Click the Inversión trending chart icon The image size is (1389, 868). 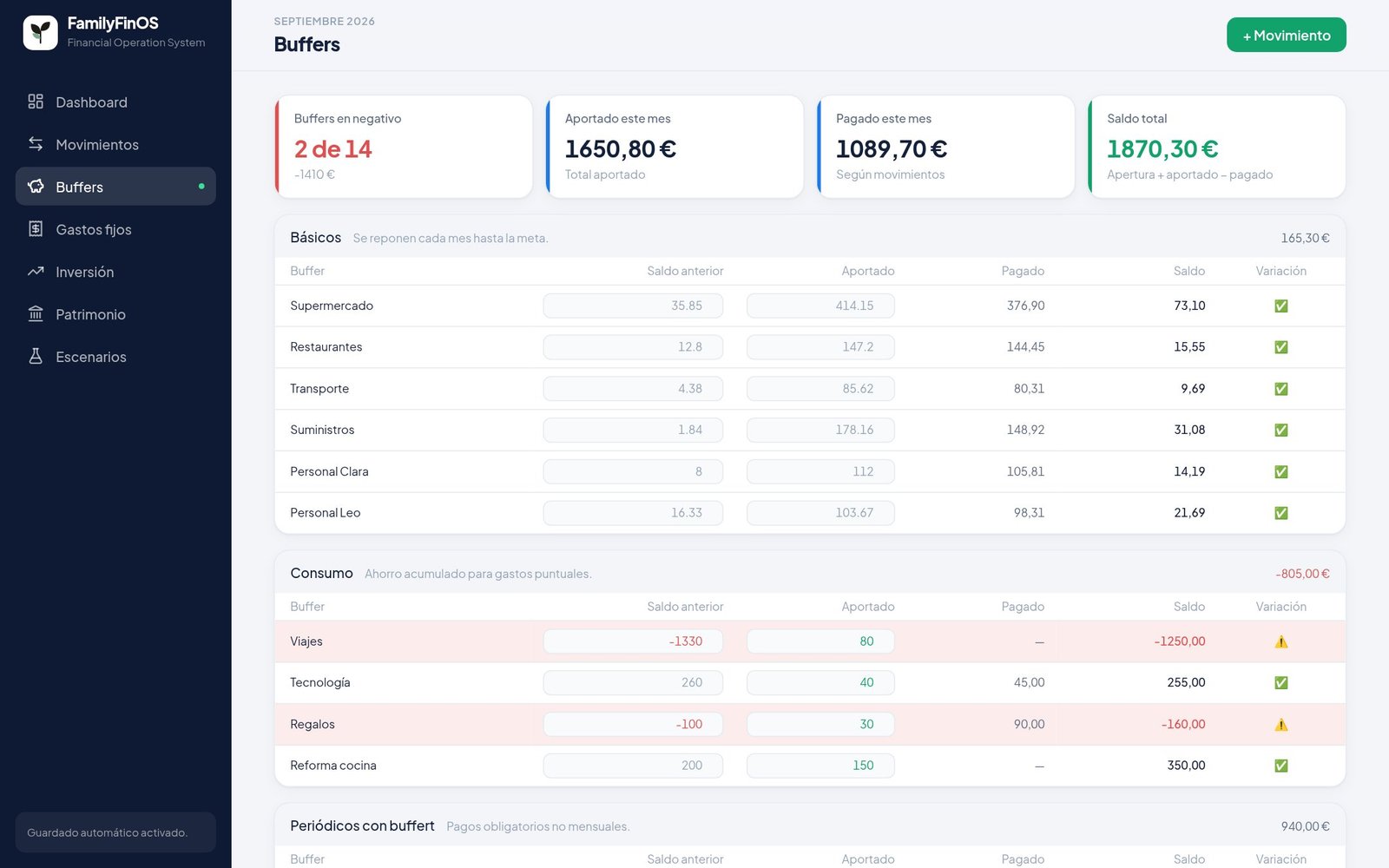click(x=36, y=272)
